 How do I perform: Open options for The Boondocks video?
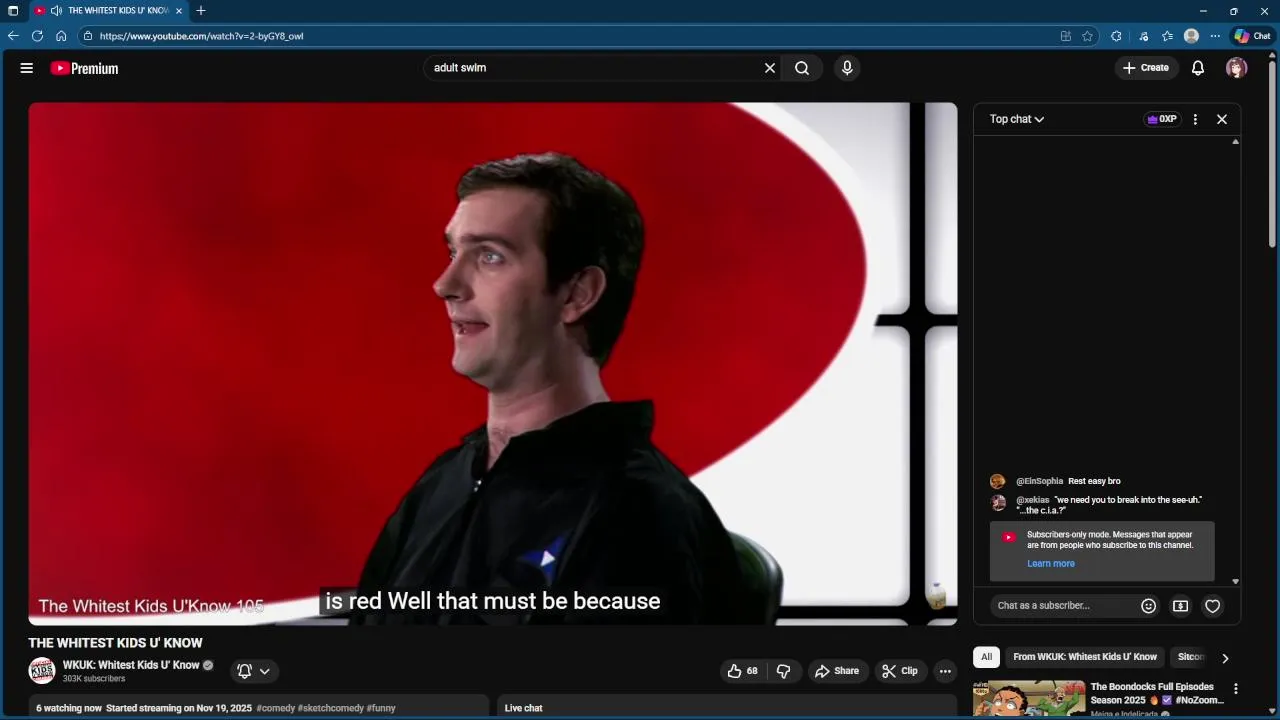pos(1236,689)
